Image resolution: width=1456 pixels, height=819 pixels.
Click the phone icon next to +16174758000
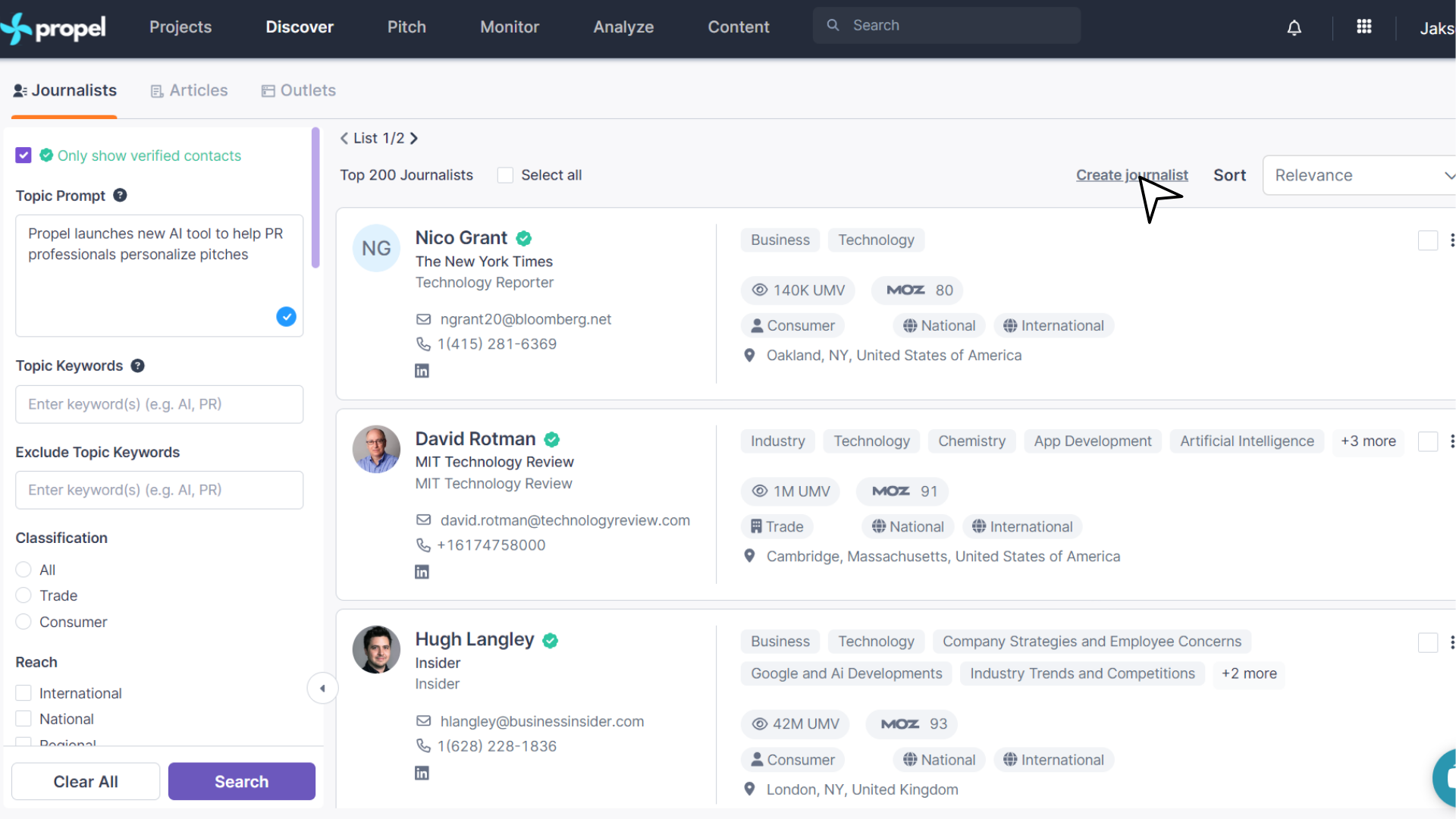[423, 544]
